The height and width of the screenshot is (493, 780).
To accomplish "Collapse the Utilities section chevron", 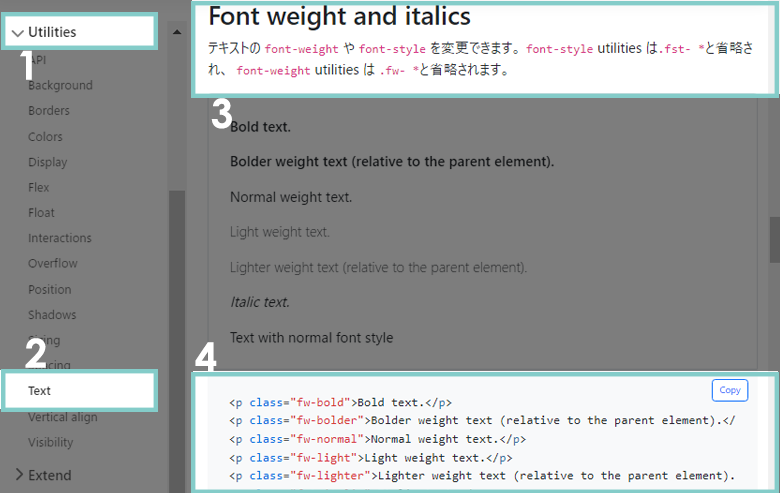I will 18,33.
